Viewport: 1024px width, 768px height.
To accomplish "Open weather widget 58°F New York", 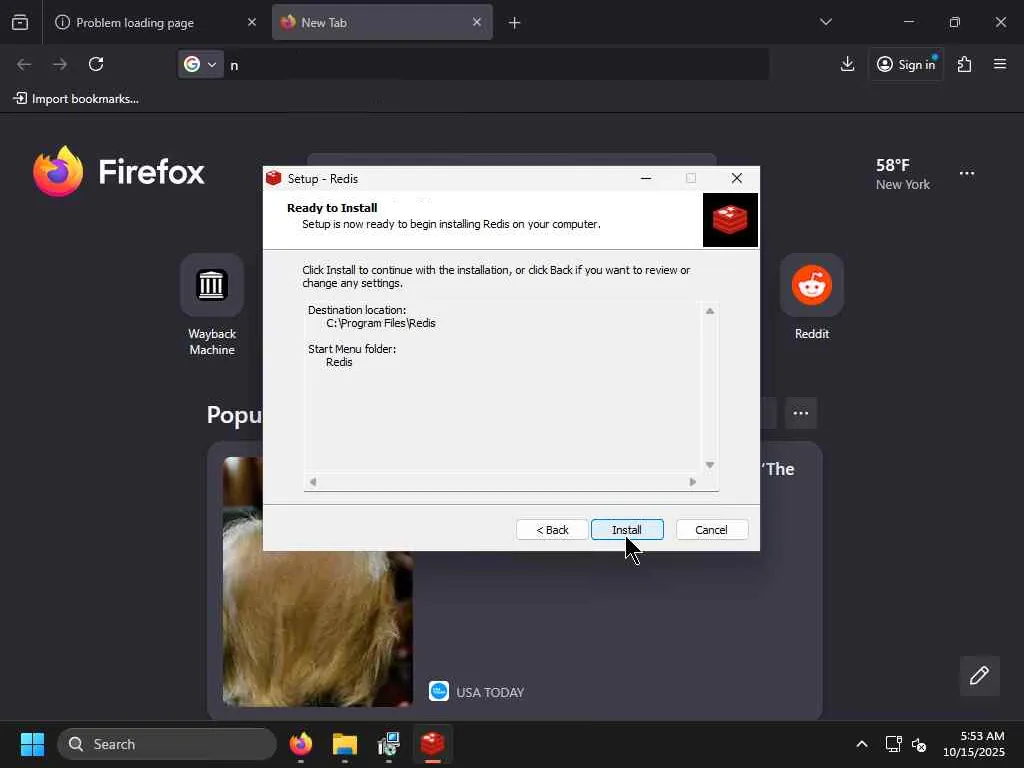I will (x=903, y=174).
